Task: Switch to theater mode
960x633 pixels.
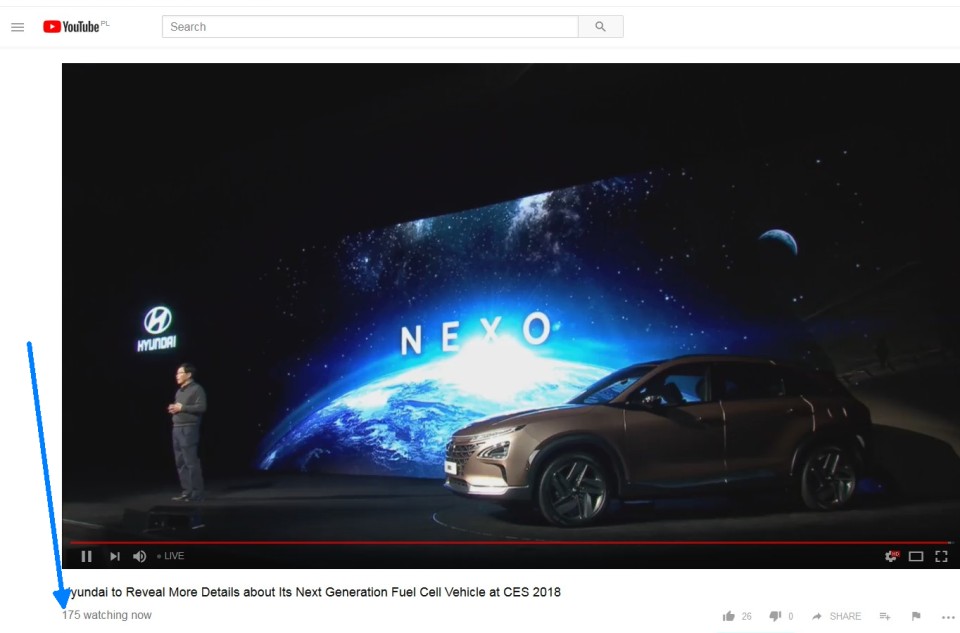Action: (916, 556)
